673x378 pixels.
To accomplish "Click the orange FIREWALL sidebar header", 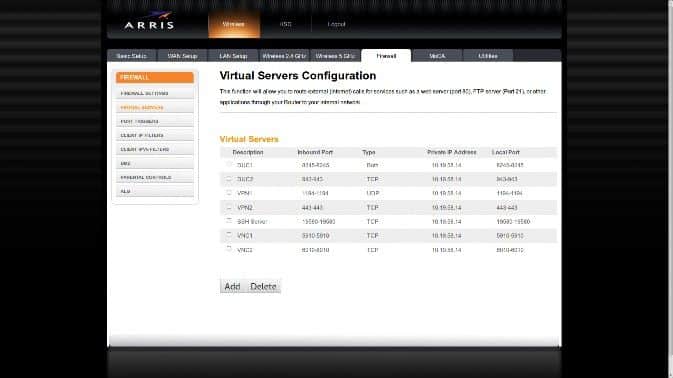I will tap(155, 77).
